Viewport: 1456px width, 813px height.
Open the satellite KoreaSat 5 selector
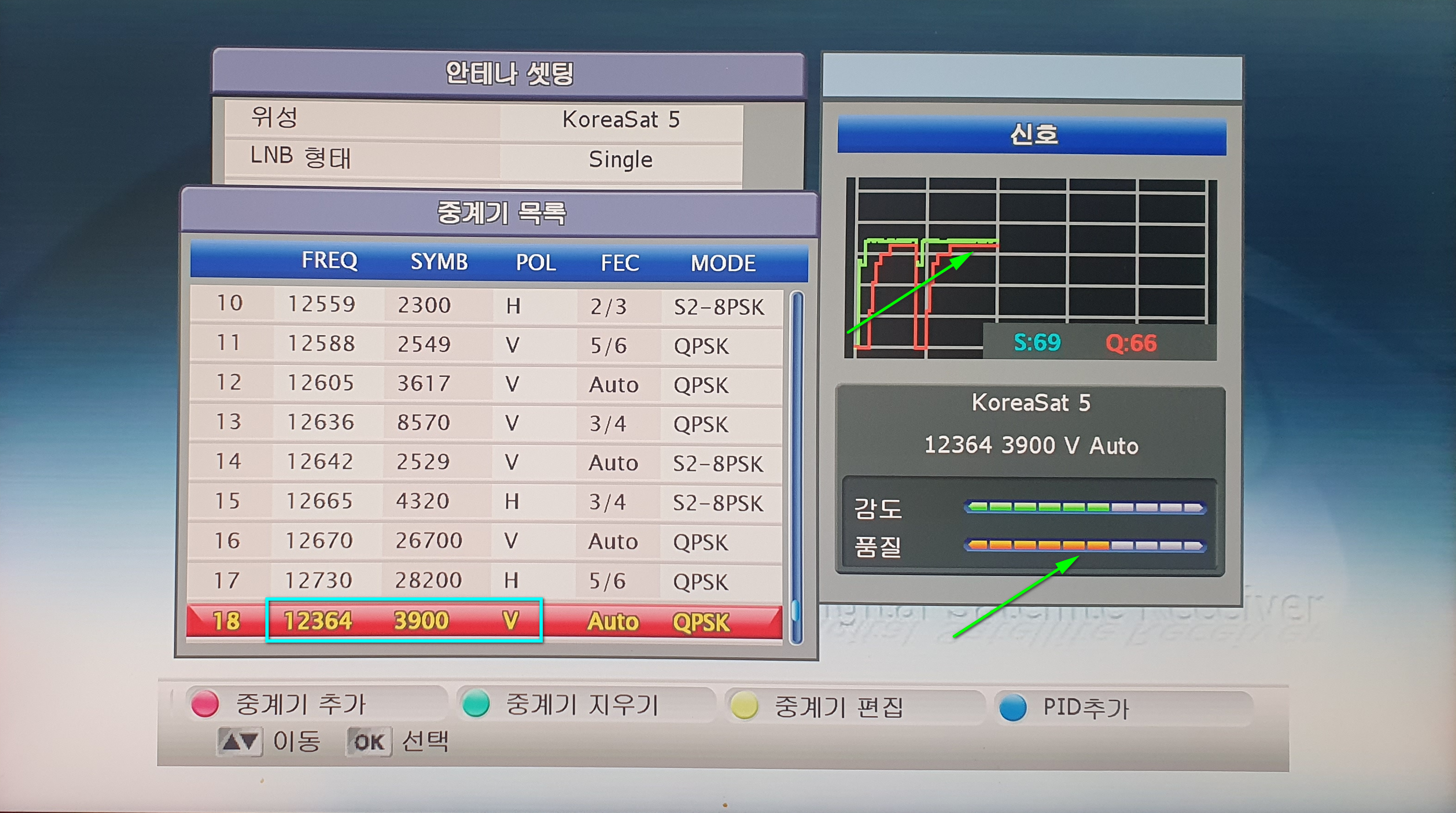click(621, 120)
